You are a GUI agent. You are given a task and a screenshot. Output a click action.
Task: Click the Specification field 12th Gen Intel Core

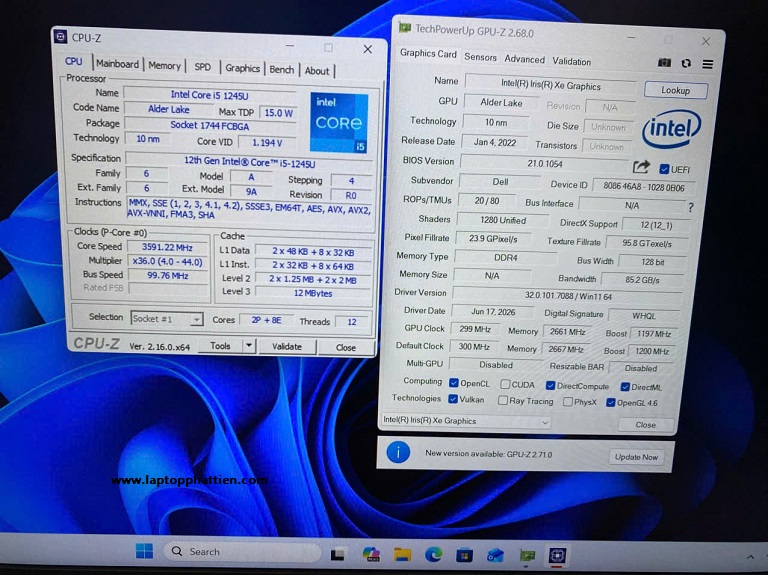pyautogui.click(x=249, y=162)
